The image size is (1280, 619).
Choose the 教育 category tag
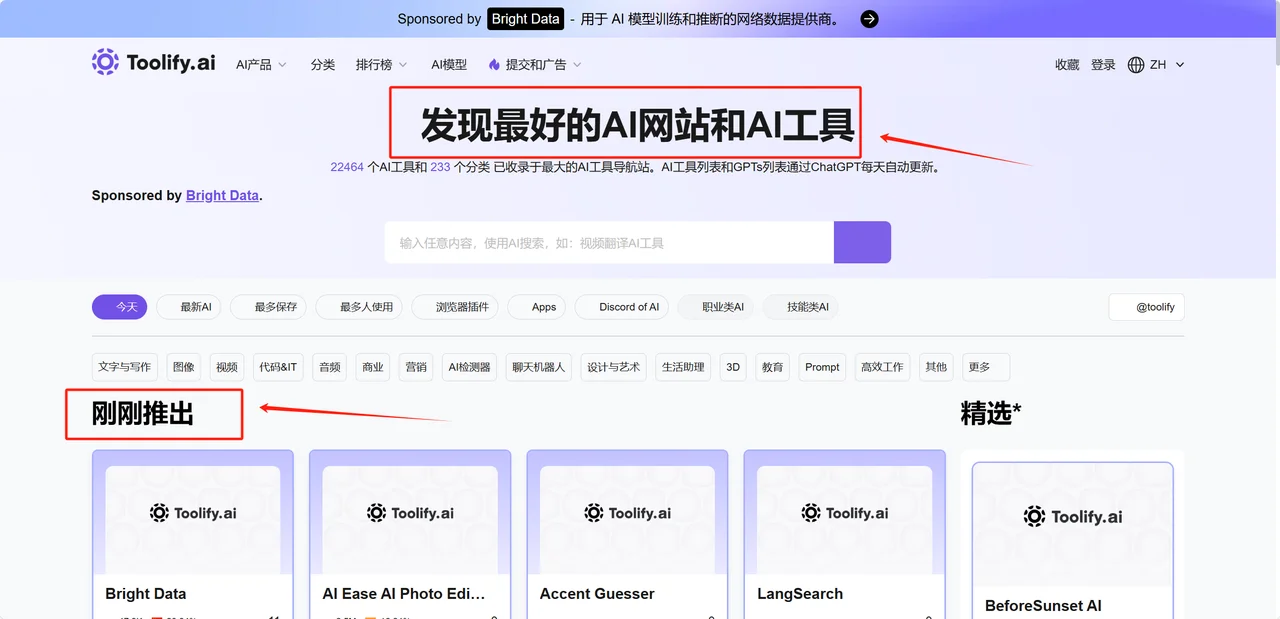772,367
